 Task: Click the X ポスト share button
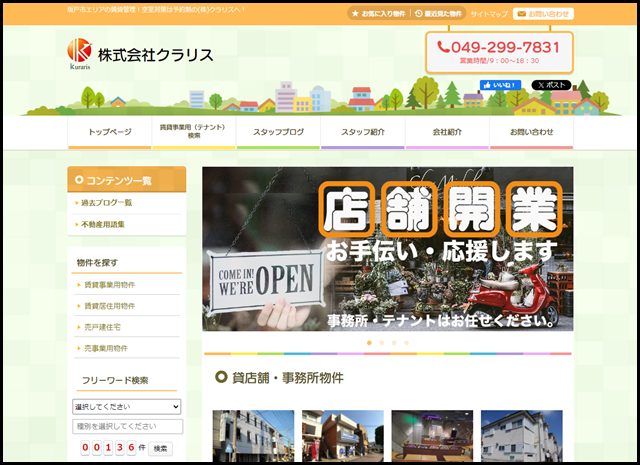coord(551,85)
